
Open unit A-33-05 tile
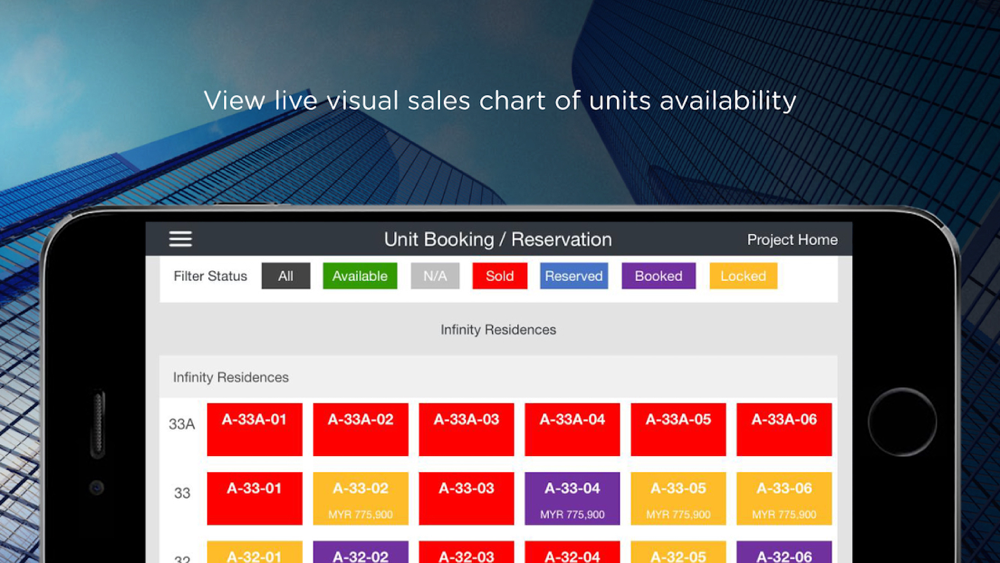(678, 499)
